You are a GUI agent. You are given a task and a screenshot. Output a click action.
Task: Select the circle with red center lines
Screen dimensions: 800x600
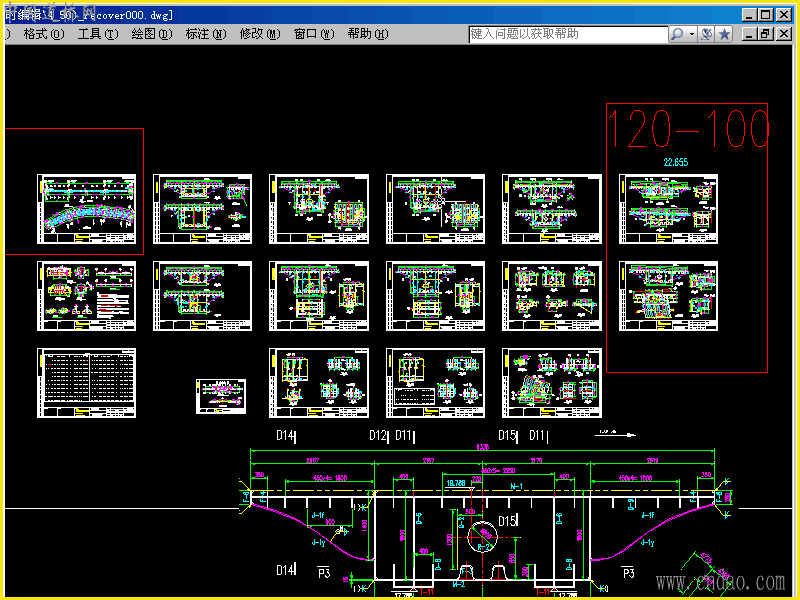click(482, 537)
